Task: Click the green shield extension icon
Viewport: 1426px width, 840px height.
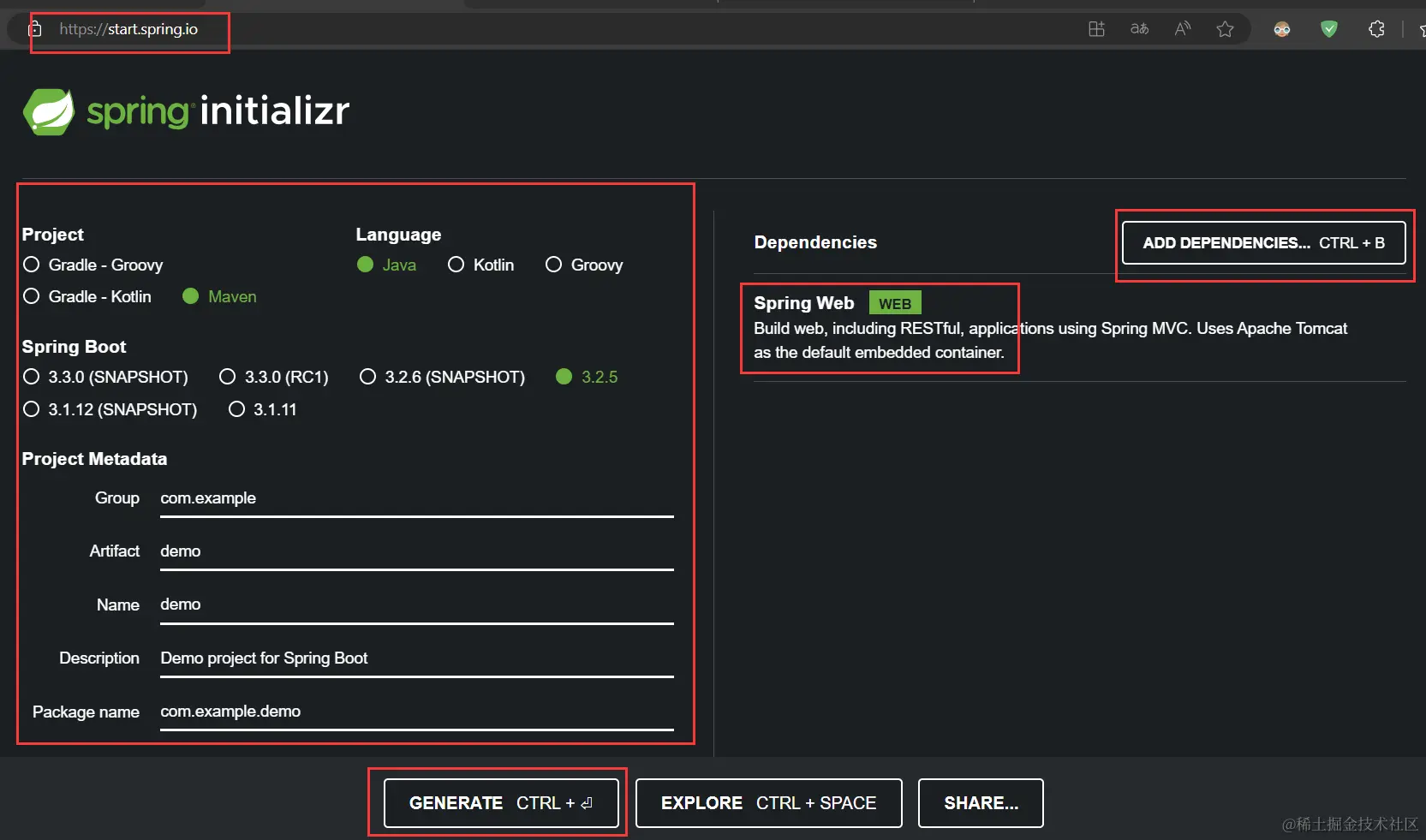Action: click(1329, 29)
